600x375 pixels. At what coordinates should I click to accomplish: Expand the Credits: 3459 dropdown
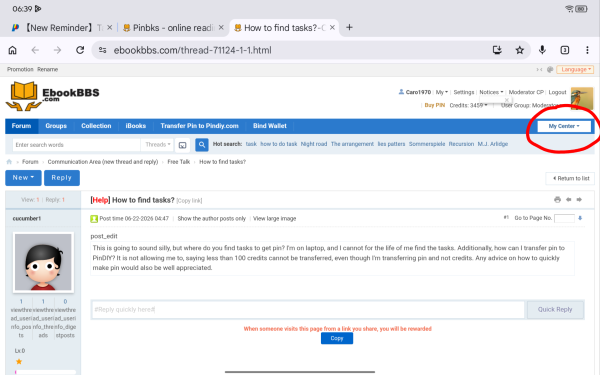(468, 105)
